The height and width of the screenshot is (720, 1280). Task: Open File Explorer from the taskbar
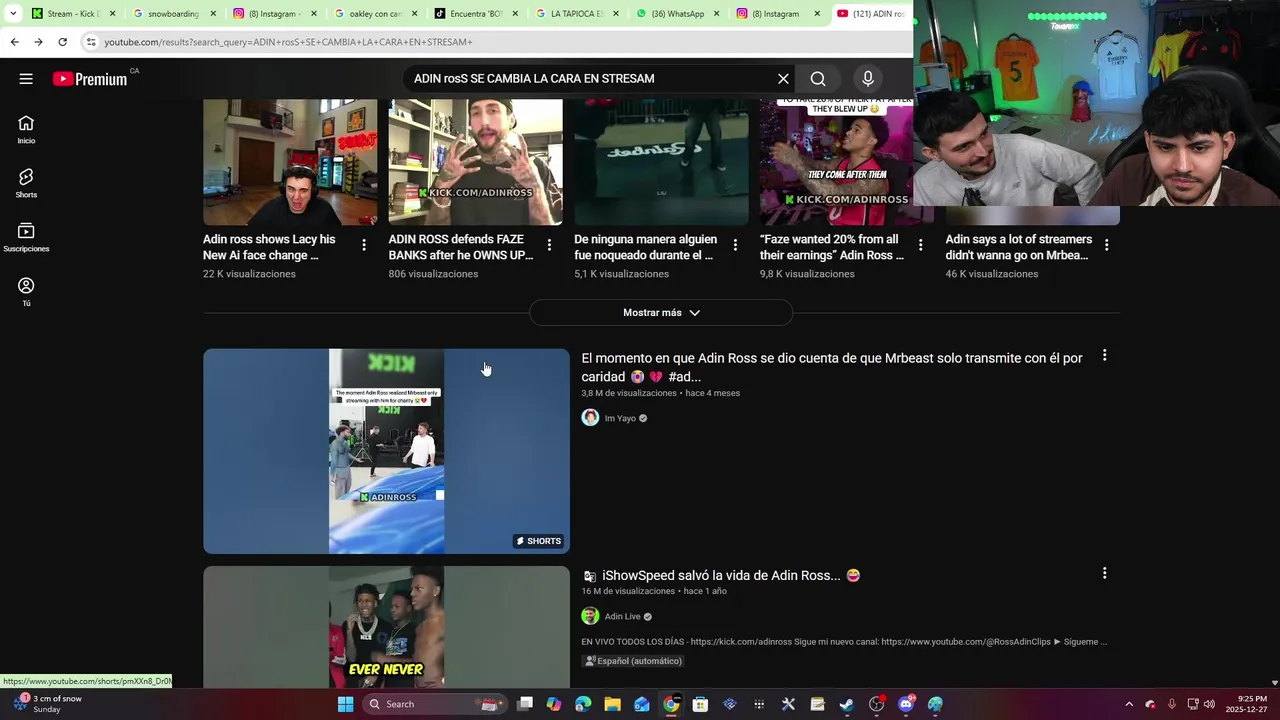point(612,704)
